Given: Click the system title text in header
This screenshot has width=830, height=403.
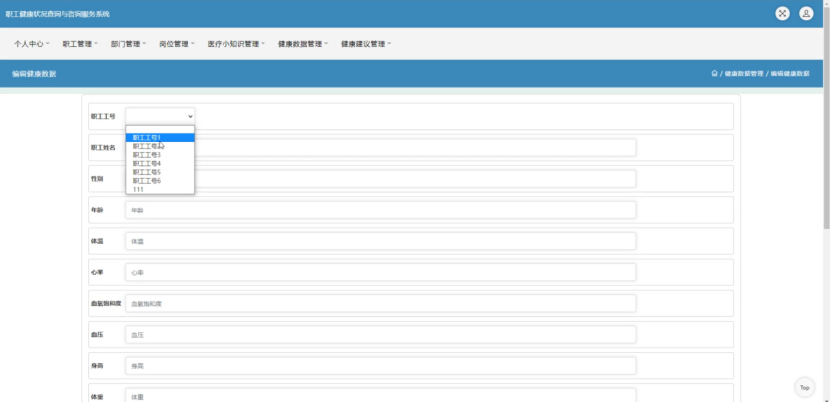Looking at the screenshot, I should click(58, 14).
